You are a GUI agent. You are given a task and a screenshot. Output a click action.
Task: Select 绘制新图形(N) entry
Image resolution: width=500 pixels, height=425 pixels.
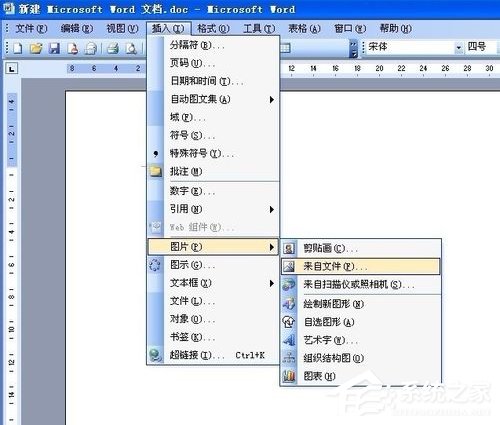[x=361, y=304]
